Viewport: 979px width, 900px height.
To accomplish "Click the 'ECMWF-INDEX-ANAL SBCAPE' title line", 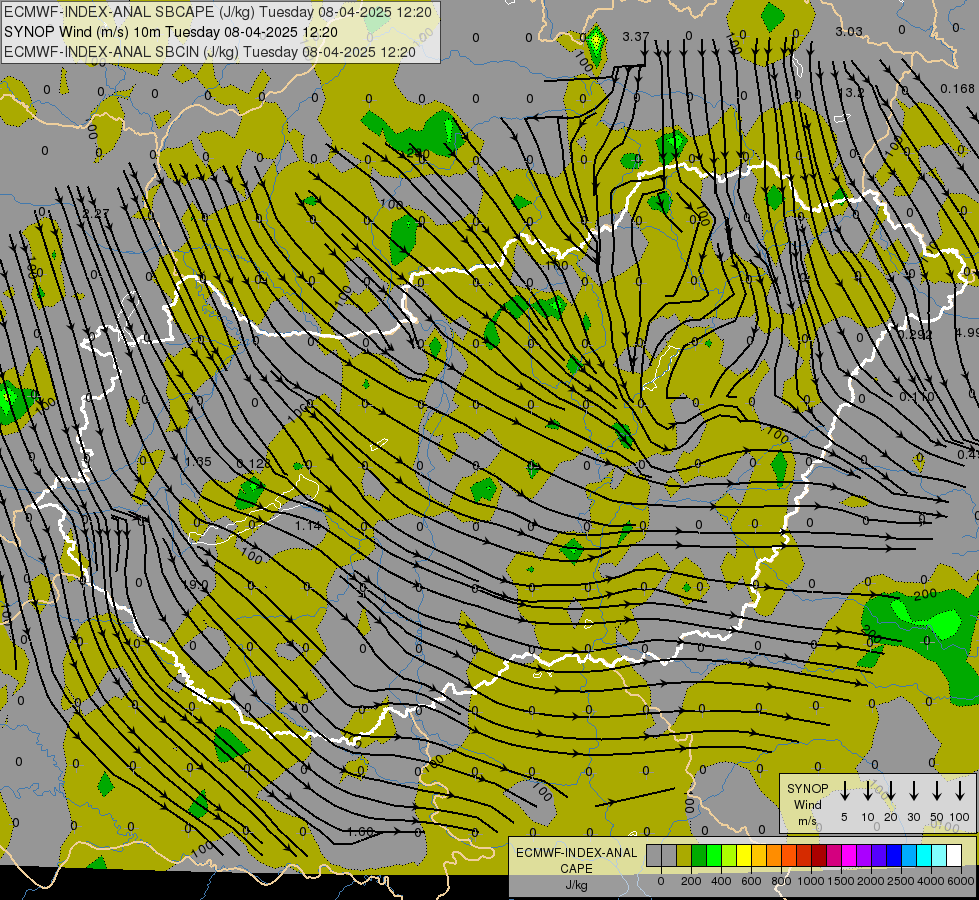I will pyautogui.click(x=218, y=12).
